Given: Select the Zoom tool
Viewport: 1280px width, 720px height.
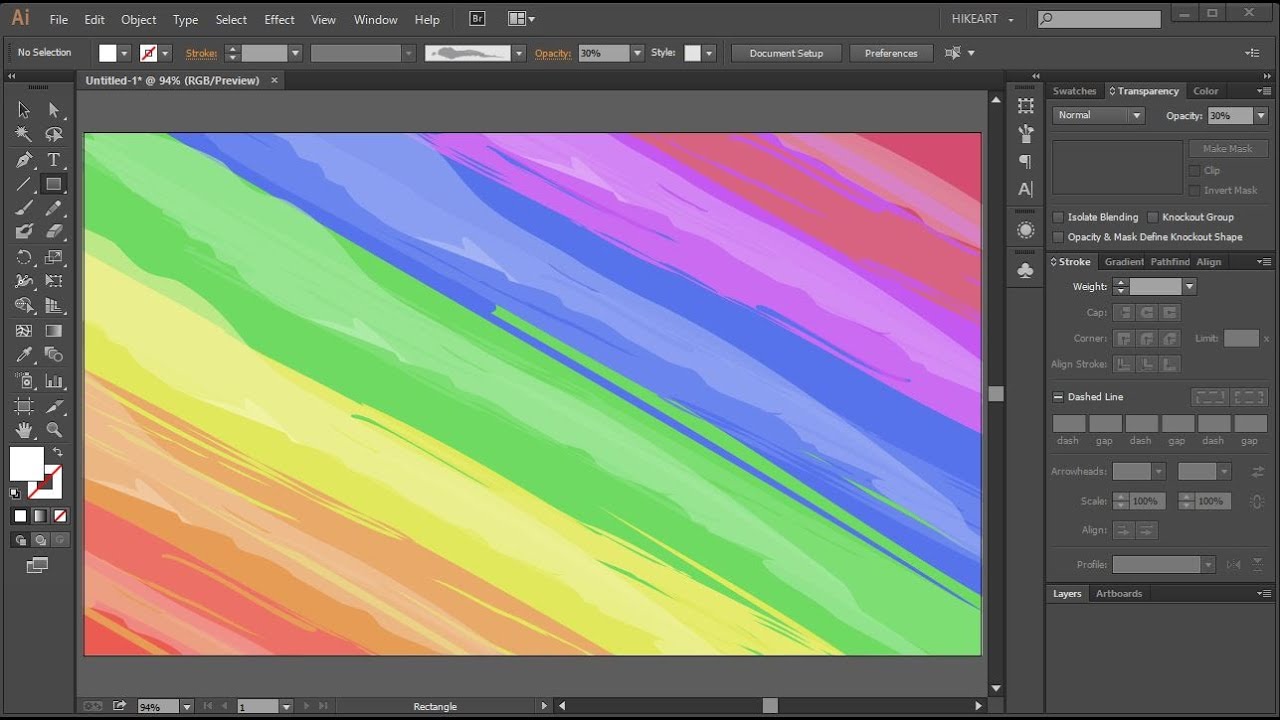Looking at the screenshot, I should [54, 430].
